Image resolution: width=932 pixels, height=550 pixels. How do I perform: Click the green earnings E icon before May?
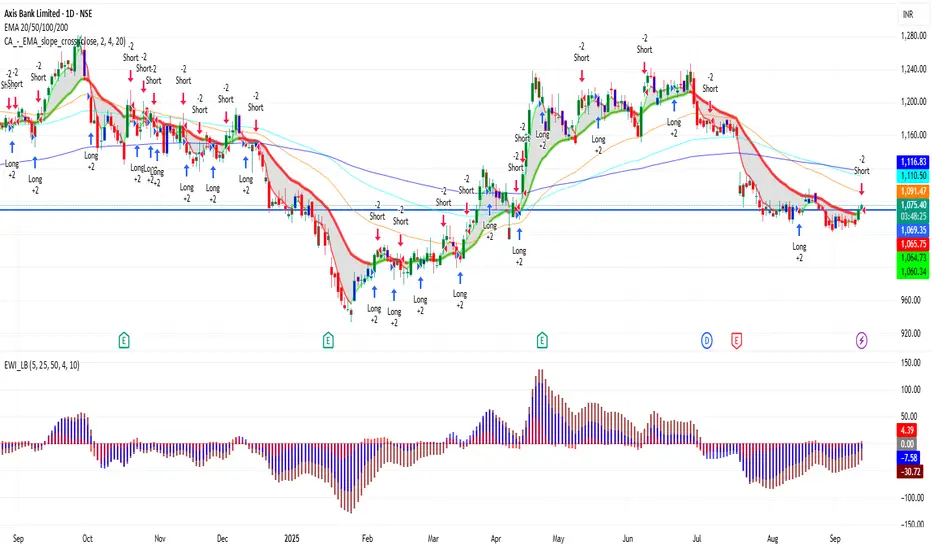(542, 340)
